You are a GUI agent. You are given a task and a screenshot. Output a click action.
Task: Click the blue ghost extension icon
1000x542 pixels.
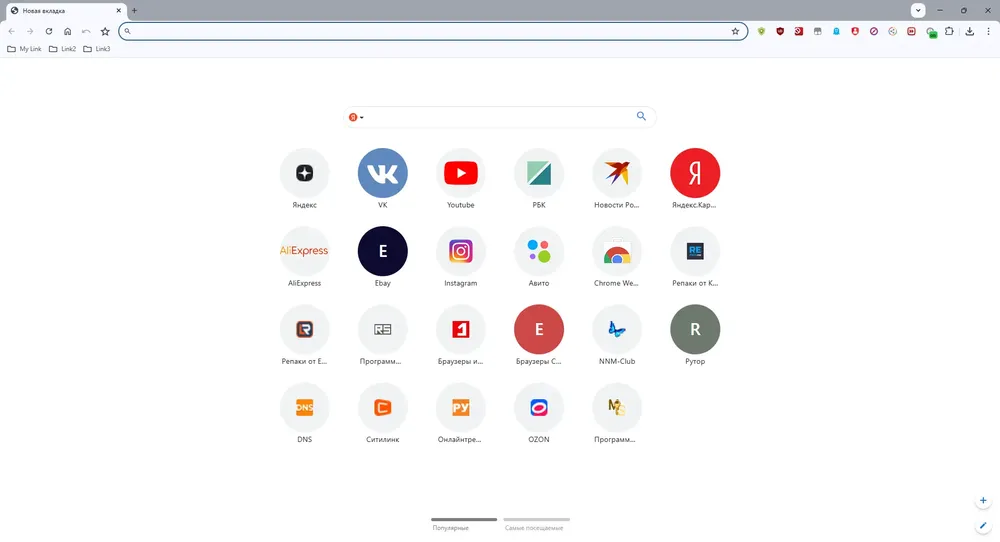click(x=836, y=31)
